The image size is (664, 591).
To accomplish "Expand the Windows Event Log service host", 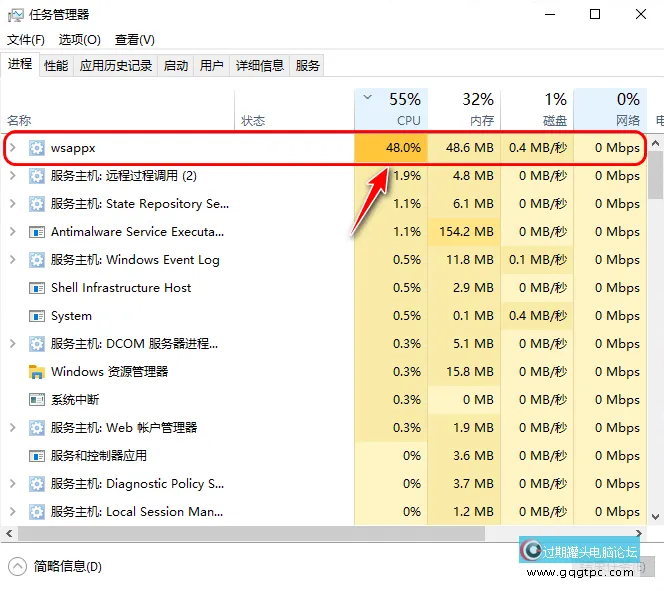I will pyautogui.click(x=13, y=260).
